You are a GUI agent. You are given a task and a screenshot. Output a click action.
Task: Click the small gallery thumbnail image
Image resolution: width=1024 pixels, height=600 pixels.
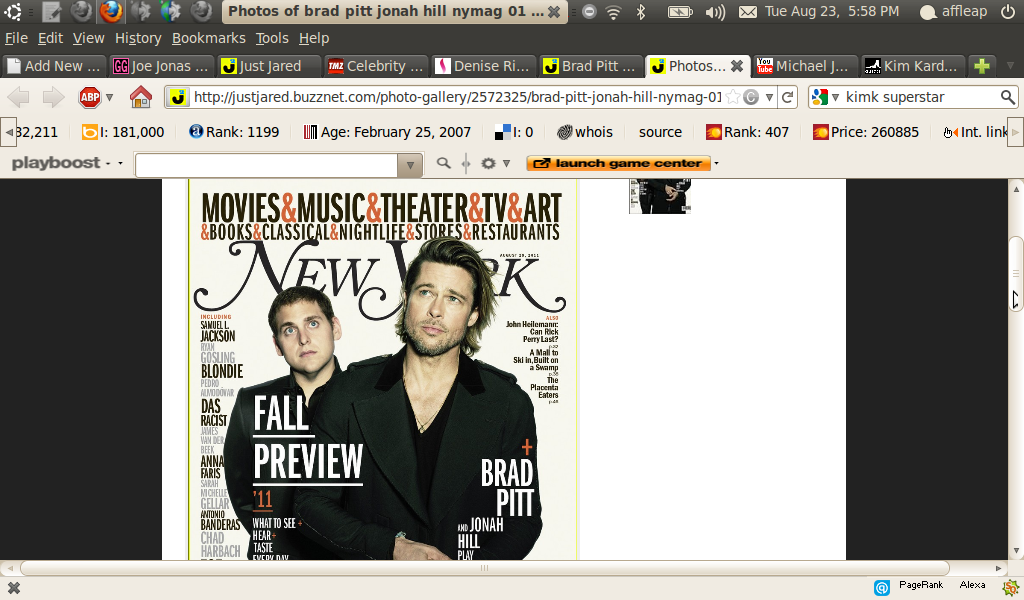tap(660, 197)
